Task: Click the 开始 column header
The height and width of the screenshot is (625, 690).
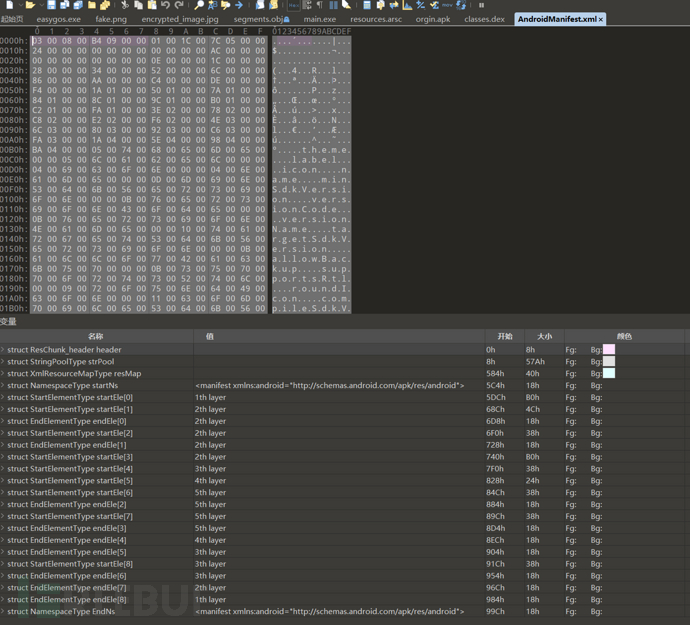Action: (505, 336)
